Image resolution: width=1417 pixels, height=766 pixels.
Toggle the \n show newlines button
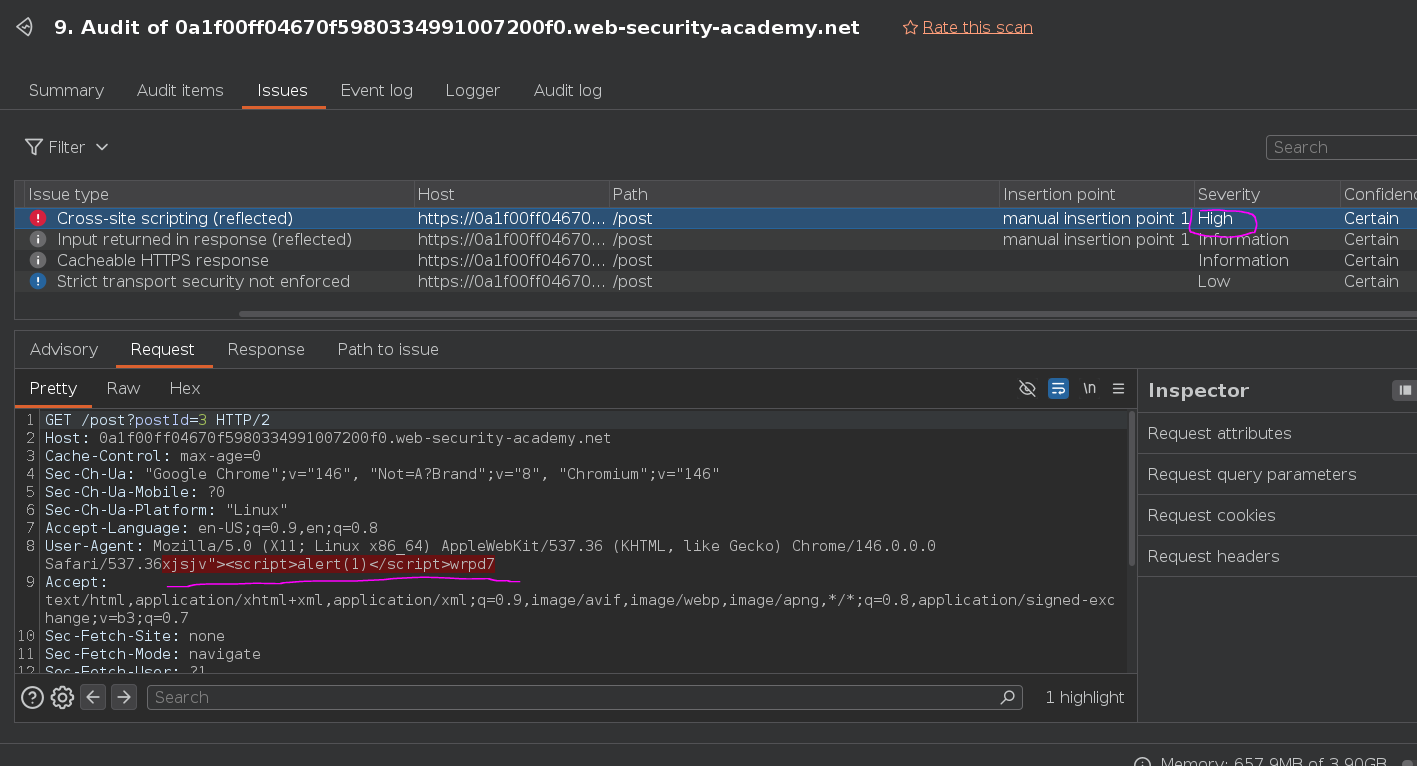[1089, 388]
